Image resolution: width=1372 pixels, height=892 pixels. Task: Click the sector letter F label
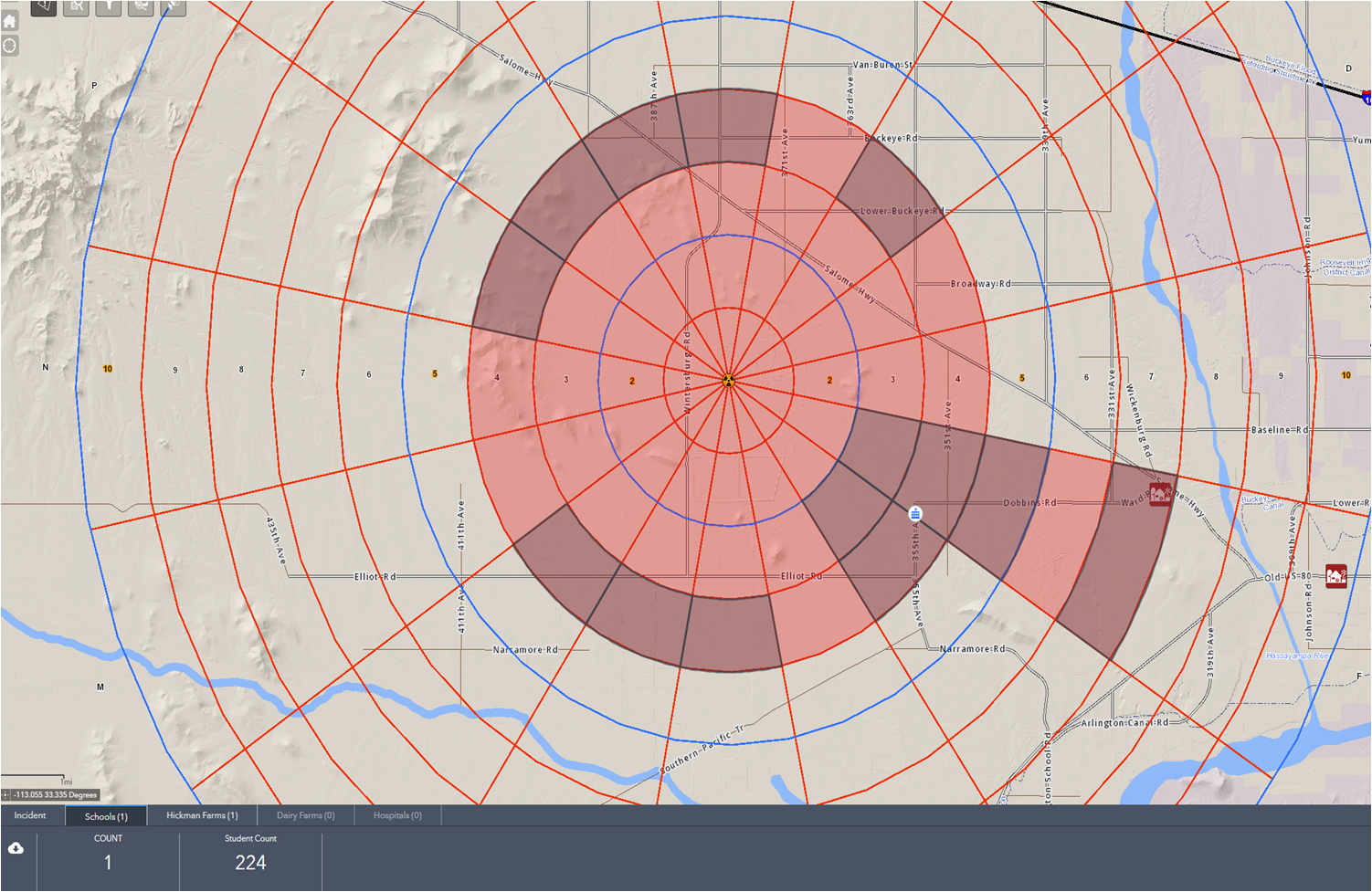click(1359, 677)
